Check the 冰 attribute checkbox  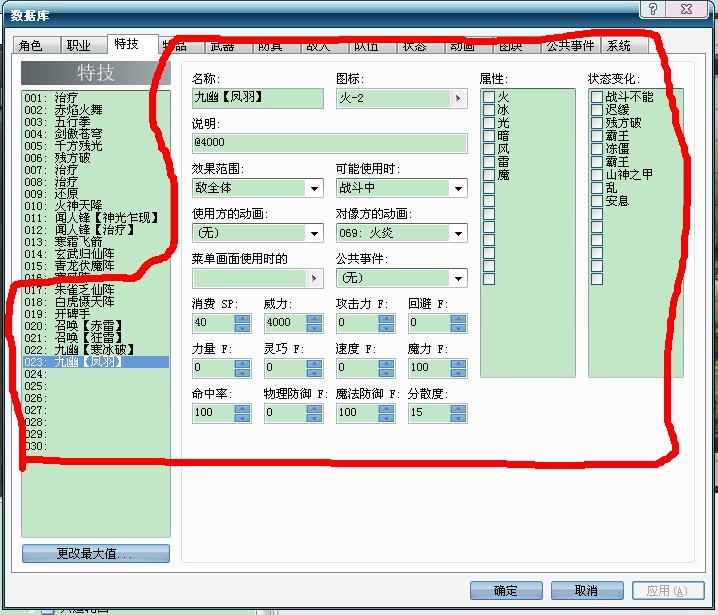[x=489, y=109]
